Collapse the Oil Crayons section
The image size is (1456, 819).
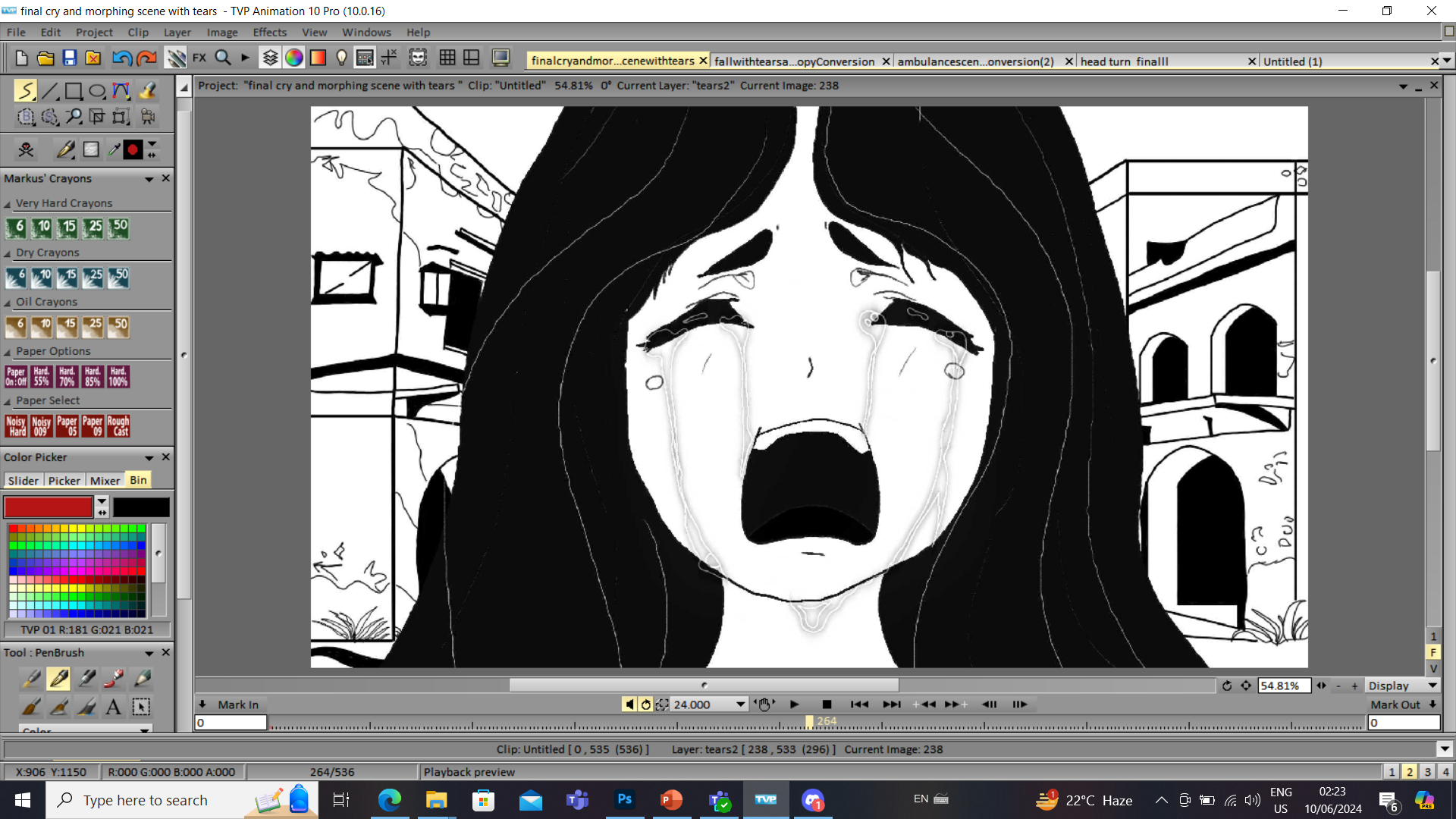8,303
